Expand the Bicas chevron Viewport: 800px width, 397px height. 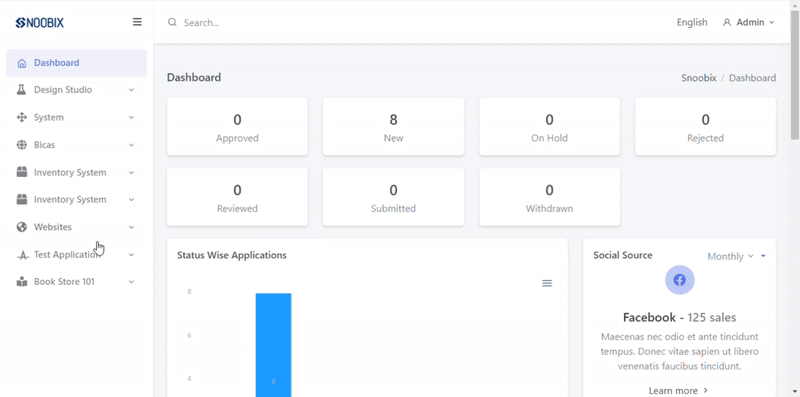tap(131, 145)
